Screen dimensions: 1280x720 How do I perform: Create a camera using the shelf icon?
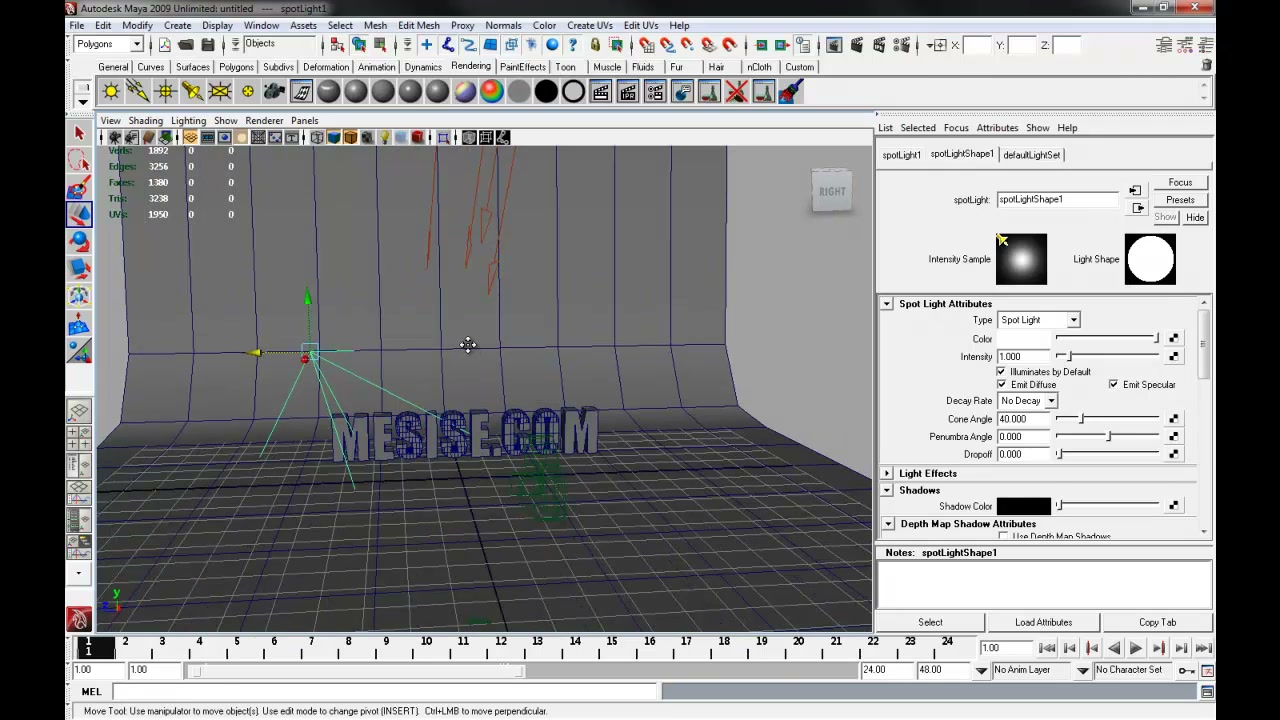coord(274,92)
